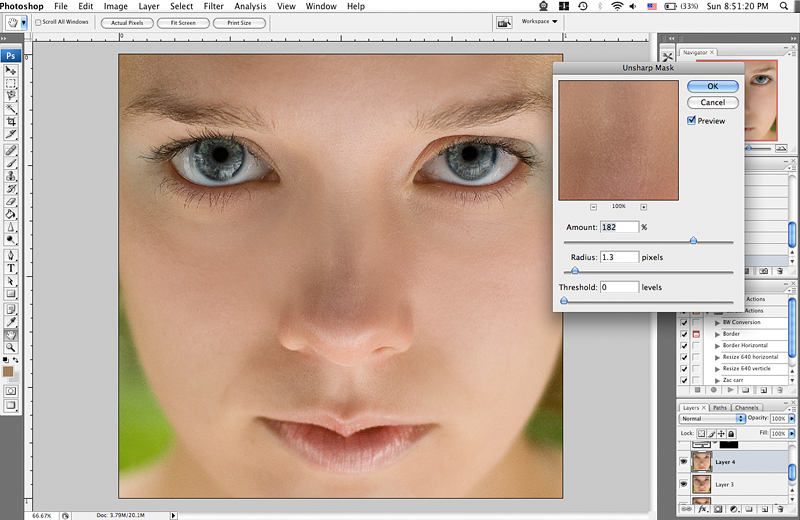Click the Print Size button
This screenshot has width=800, height=520.
point(239,23)
